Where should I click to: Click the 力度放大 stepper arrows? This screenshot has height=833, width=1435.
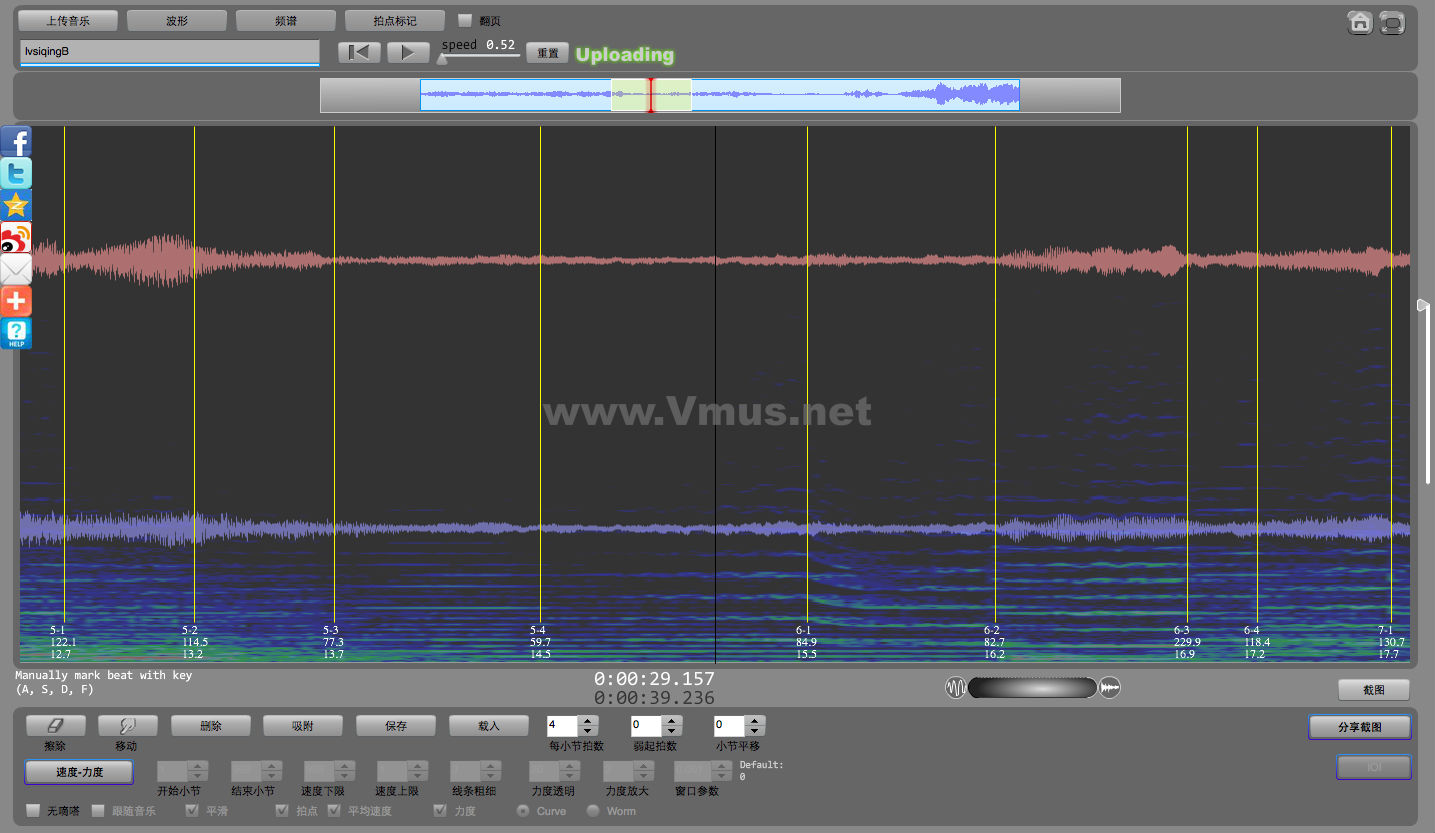point(645,771)
